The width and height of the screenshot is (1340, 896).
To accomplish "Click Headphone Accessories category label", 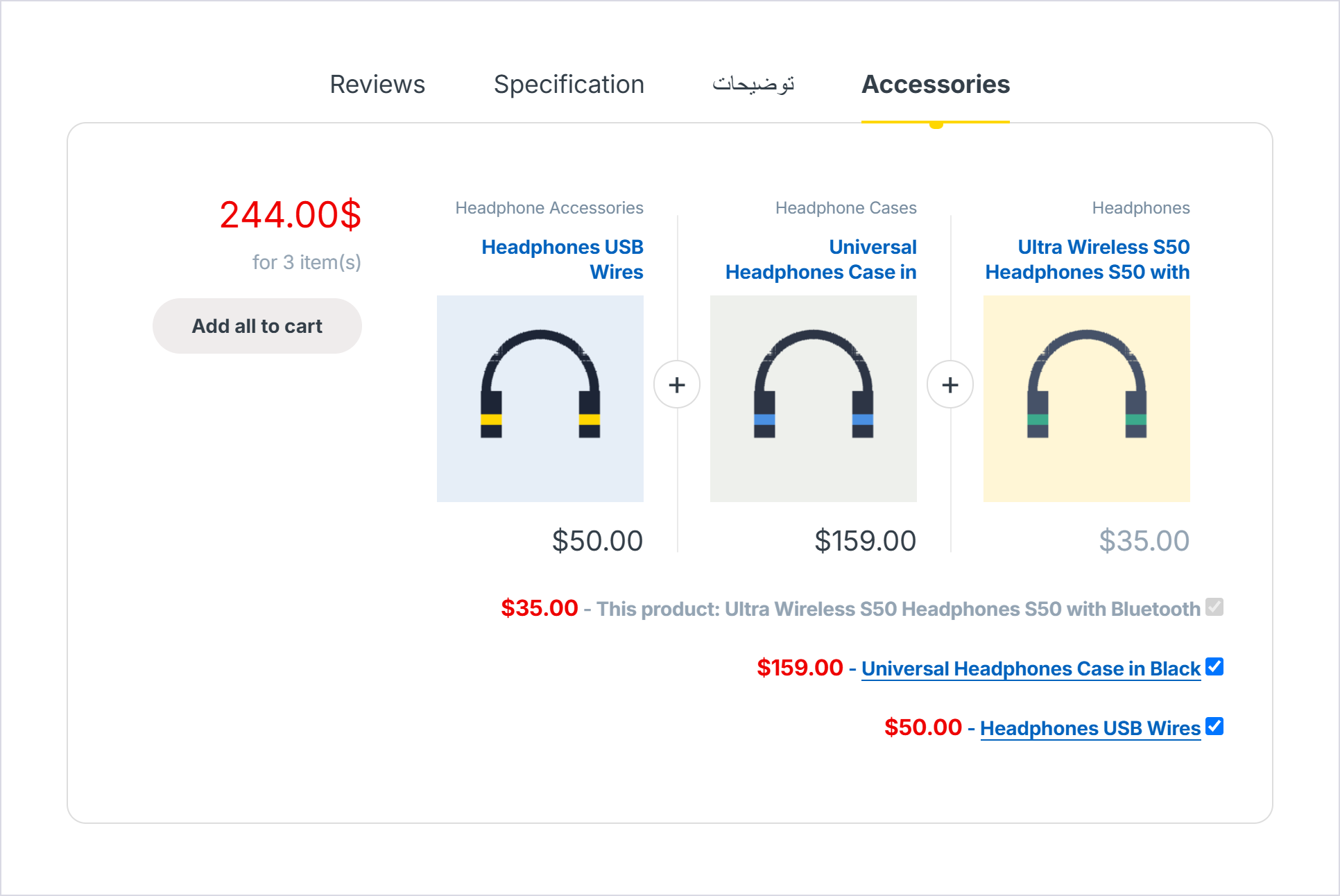I will click(549, 208).
